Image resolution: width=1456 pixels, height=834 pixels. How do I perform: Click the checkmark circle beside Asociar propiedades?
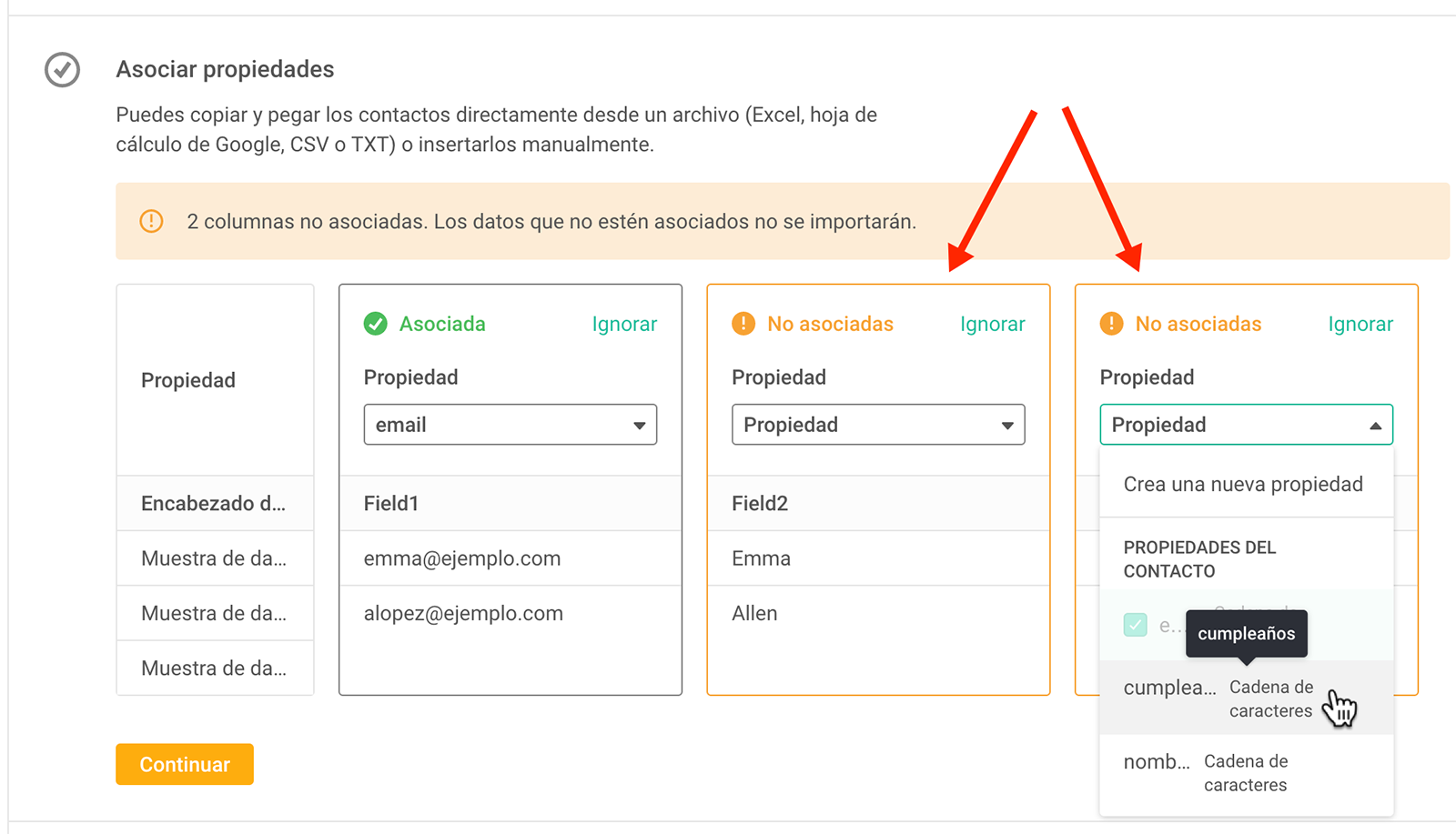[x=63, y=70]
